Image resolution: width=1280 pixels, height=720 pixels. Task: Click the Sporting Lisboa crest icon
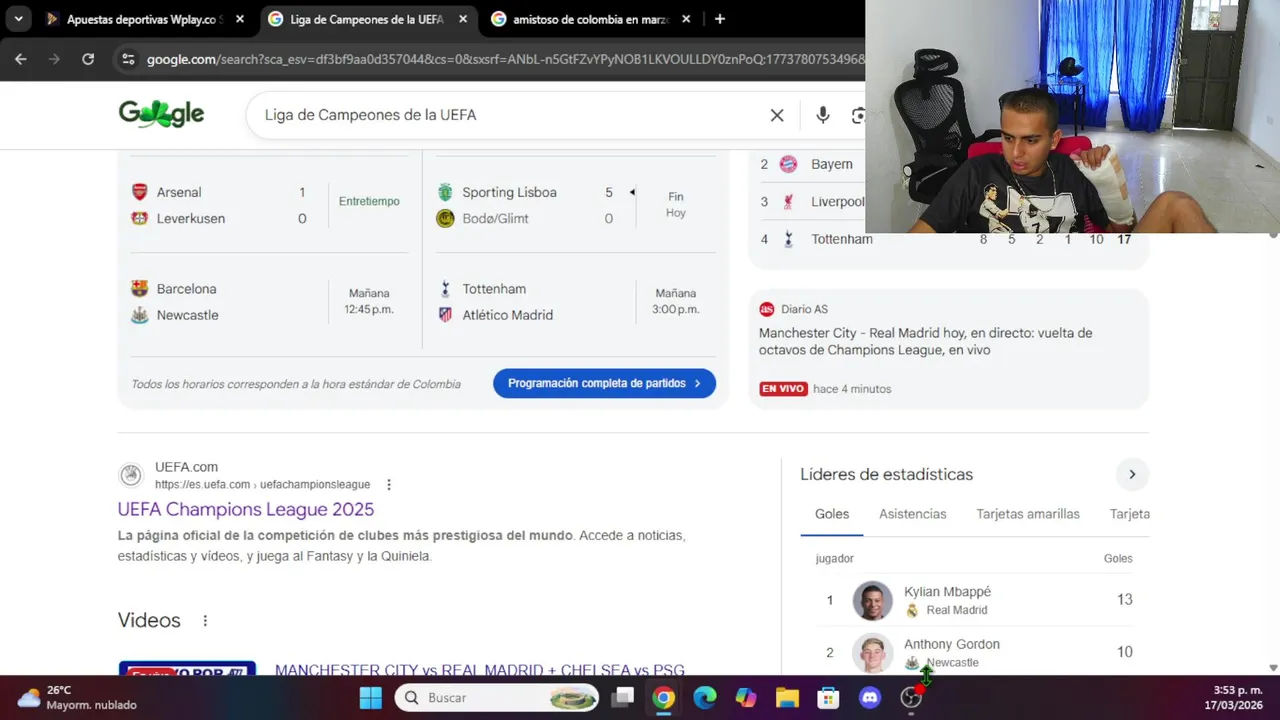pos(445,192)
